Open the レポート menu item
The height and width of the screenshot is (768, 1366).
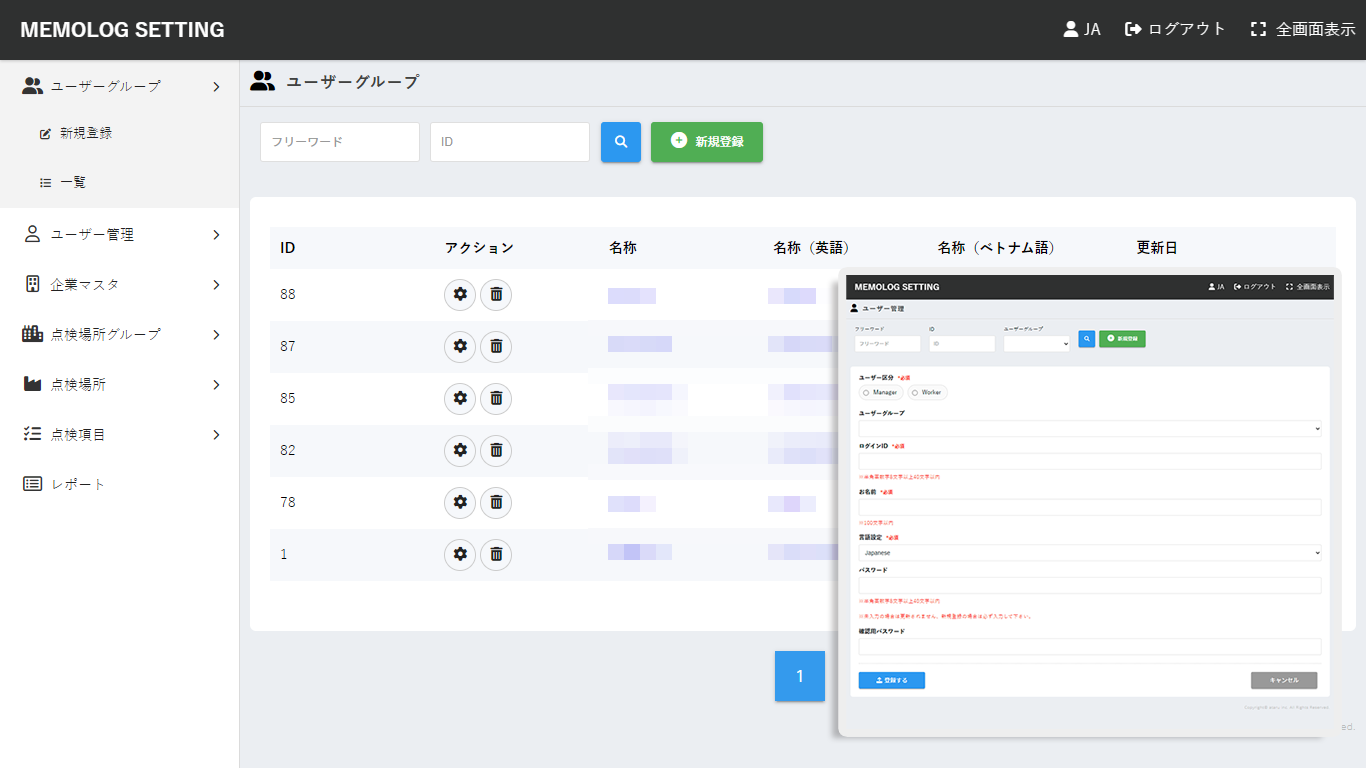(78, 484)
